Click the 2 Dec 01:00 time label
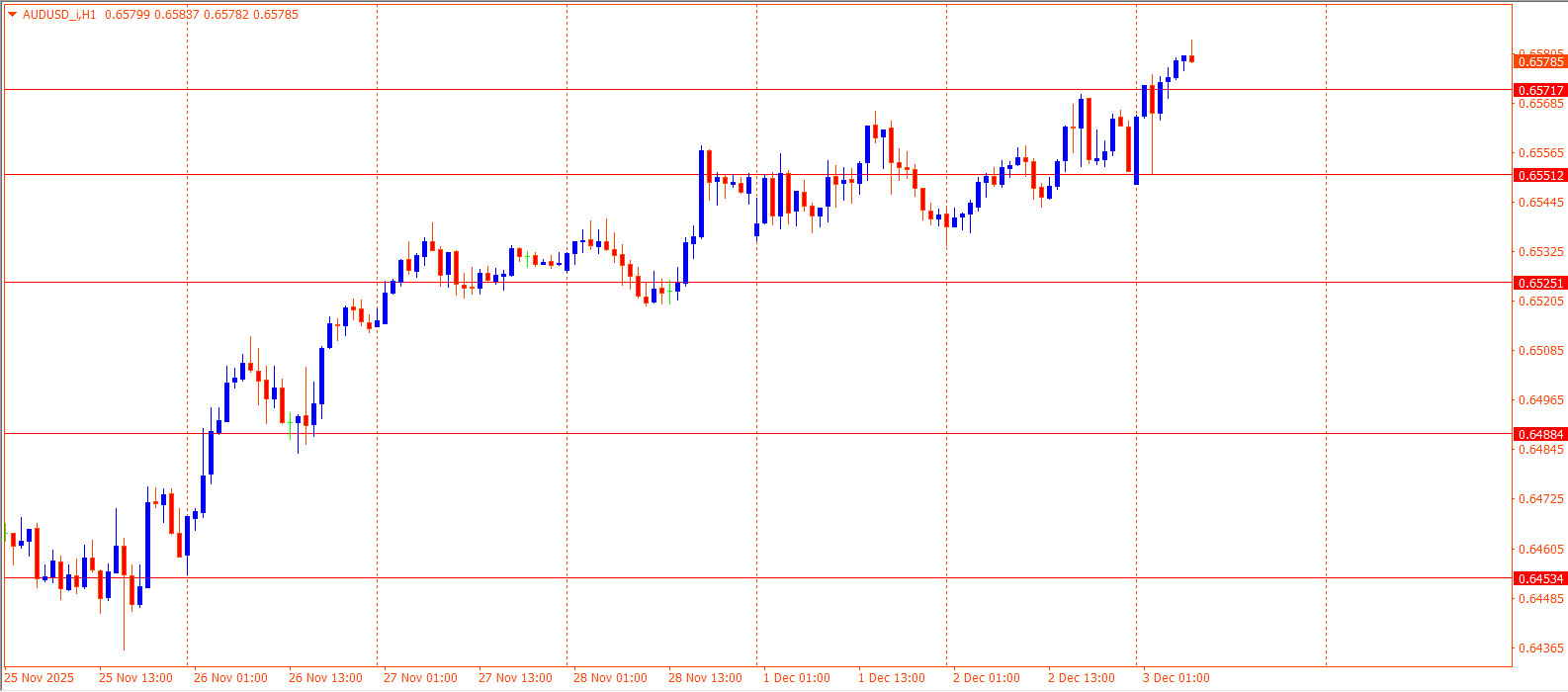 click(x=987, y=678)
